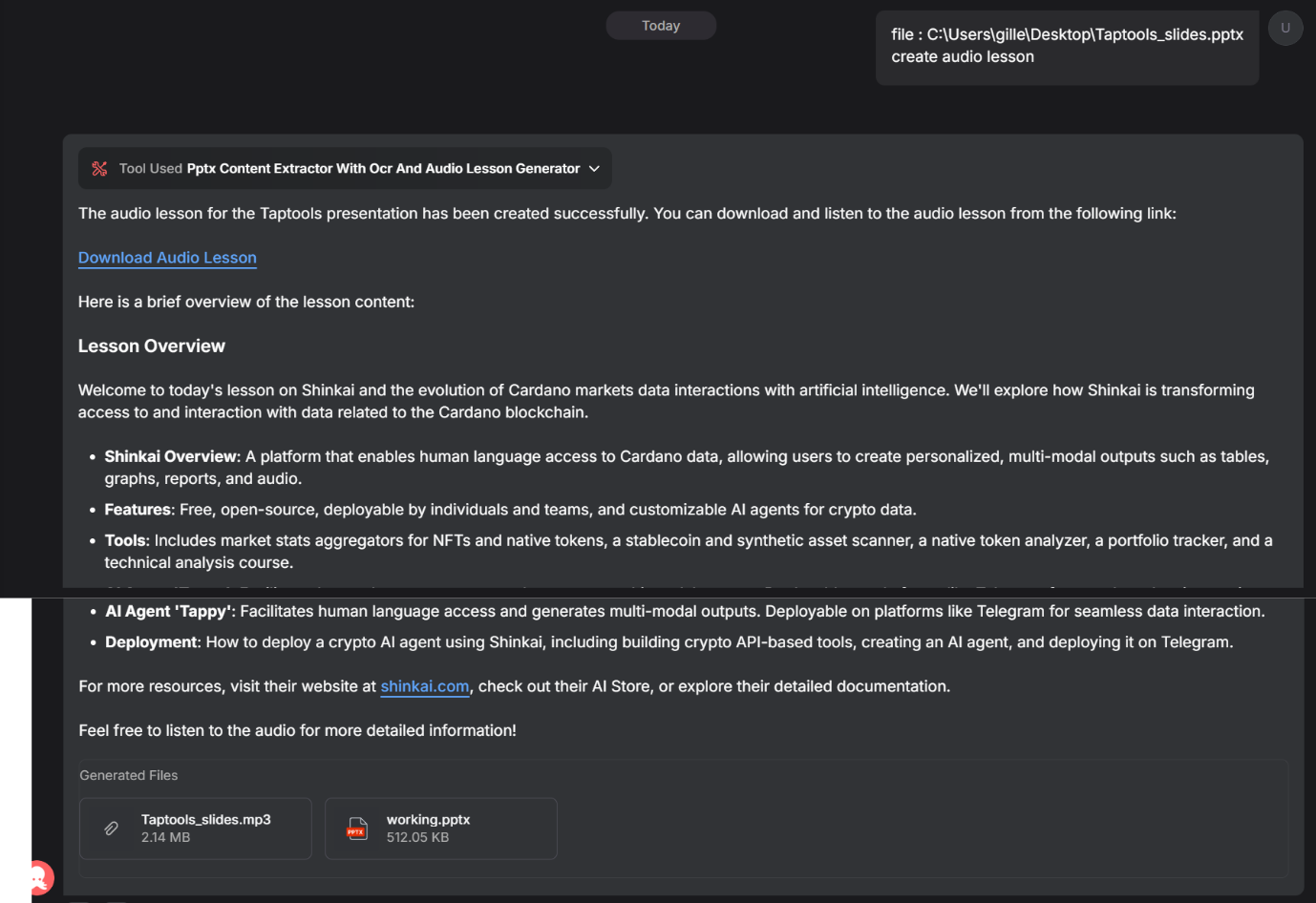
Task: Open the Taptools_slides.mp3 generated file
Action: coord(205,820)
